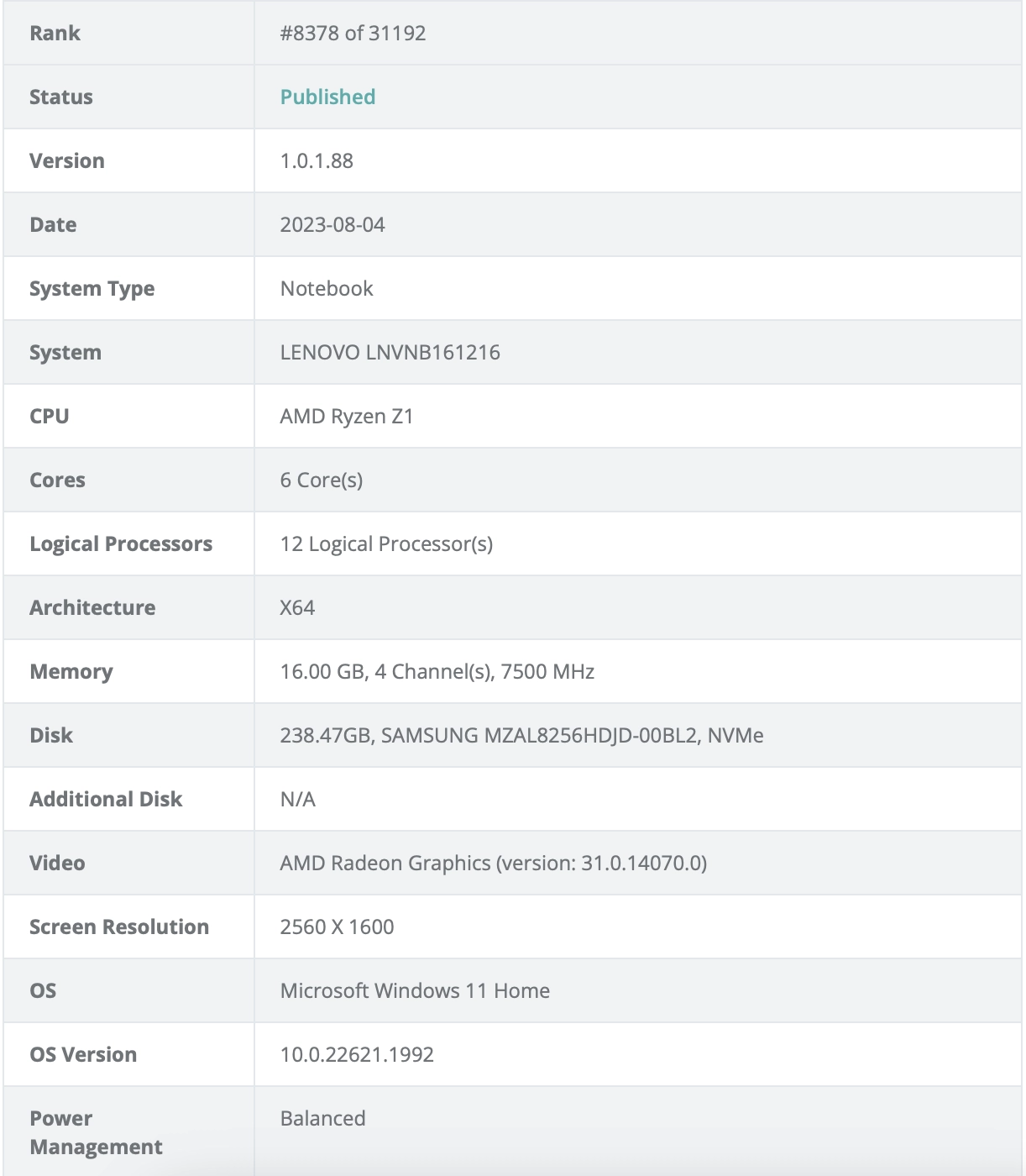Click the Published status link
Screen dimensions: 1026x1176
327,97
